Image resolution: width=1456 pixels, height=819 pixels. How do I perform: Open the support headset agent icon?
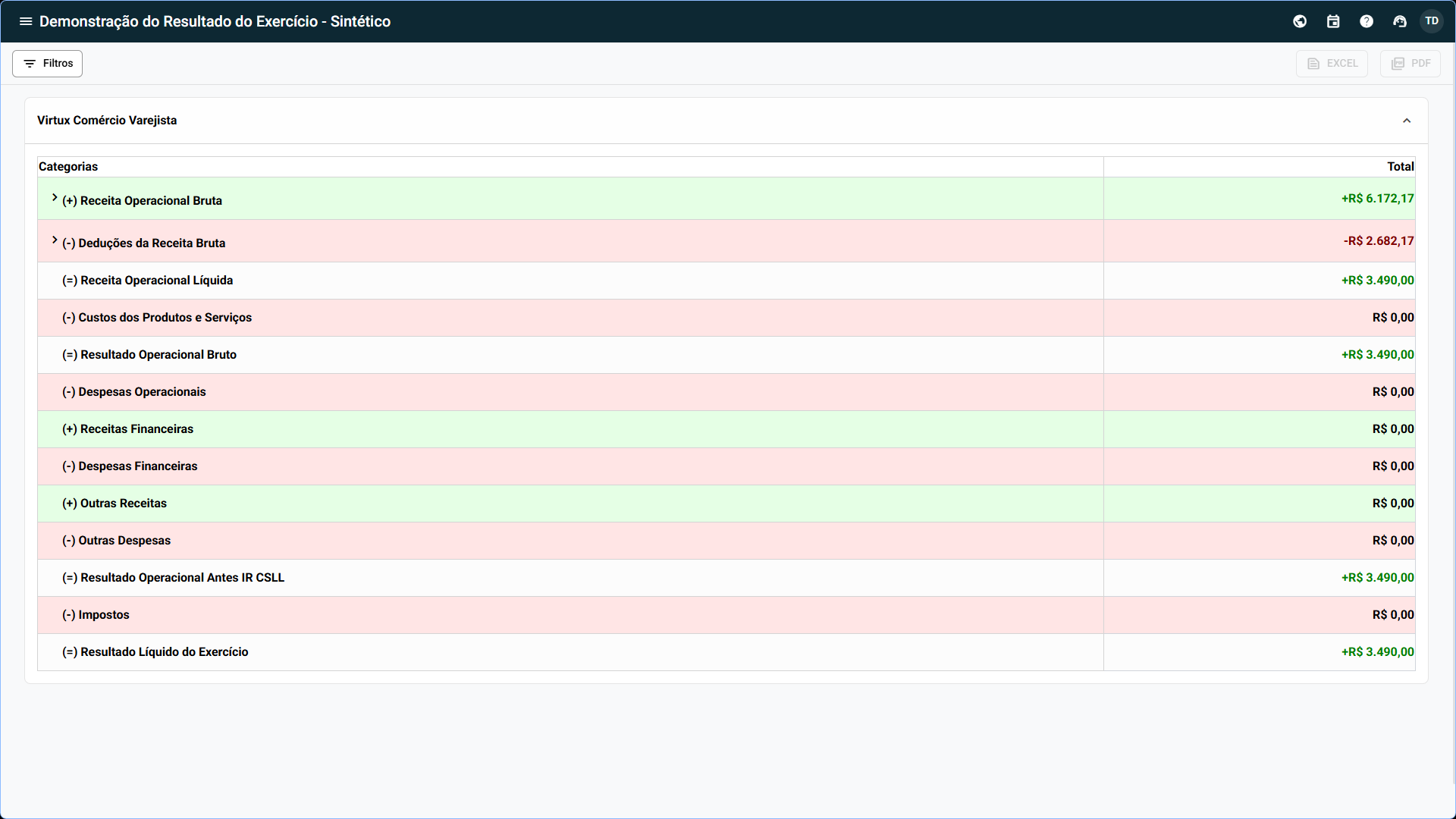1400,21
